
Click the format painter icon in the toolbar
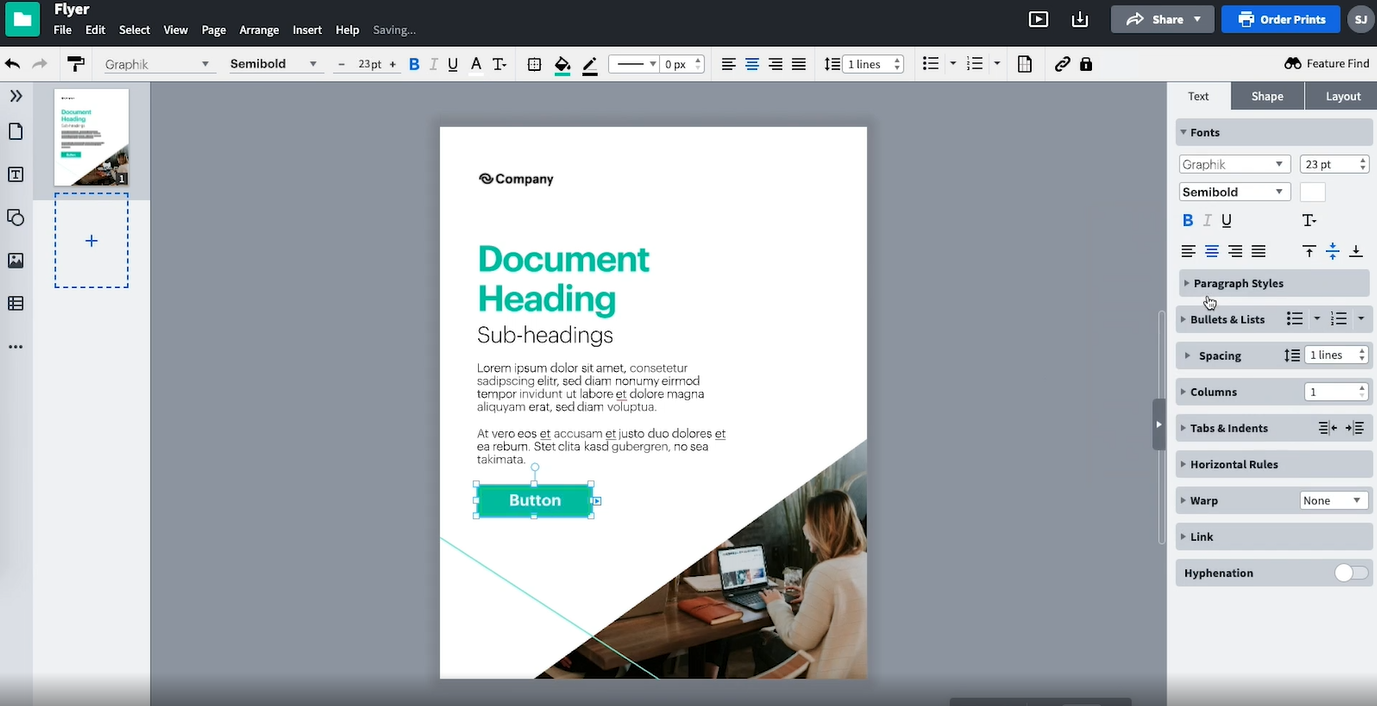click(x=76, y=63)
